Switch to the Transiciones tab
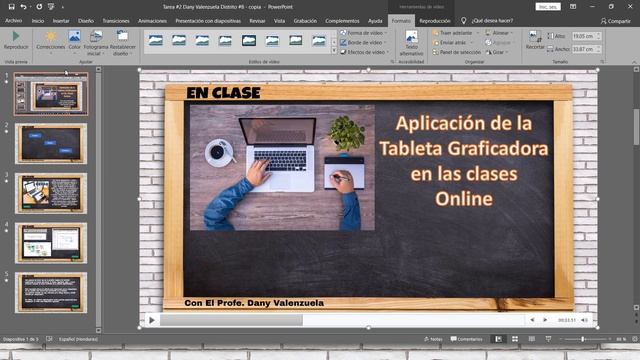The width and height of the screenshot is (640, 360). tap(116, 21)
